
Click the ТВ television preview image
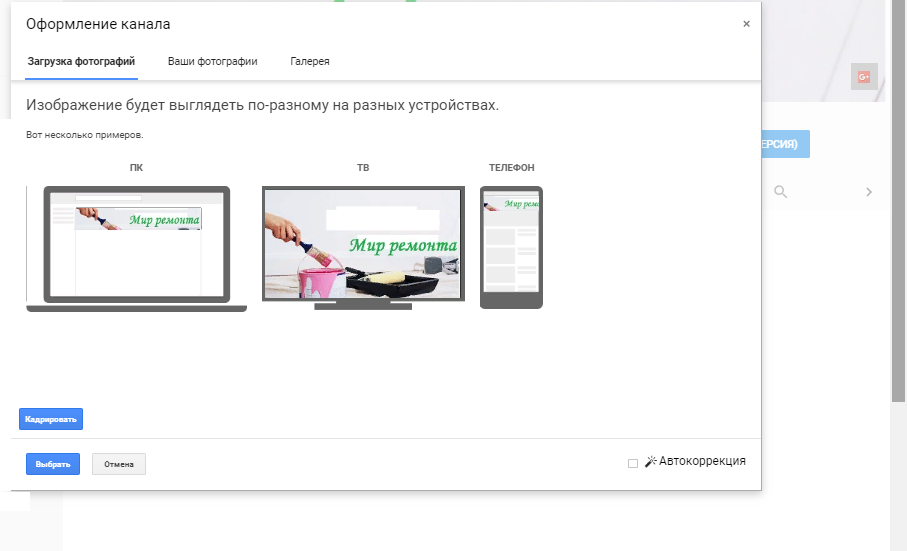point(362,245)
